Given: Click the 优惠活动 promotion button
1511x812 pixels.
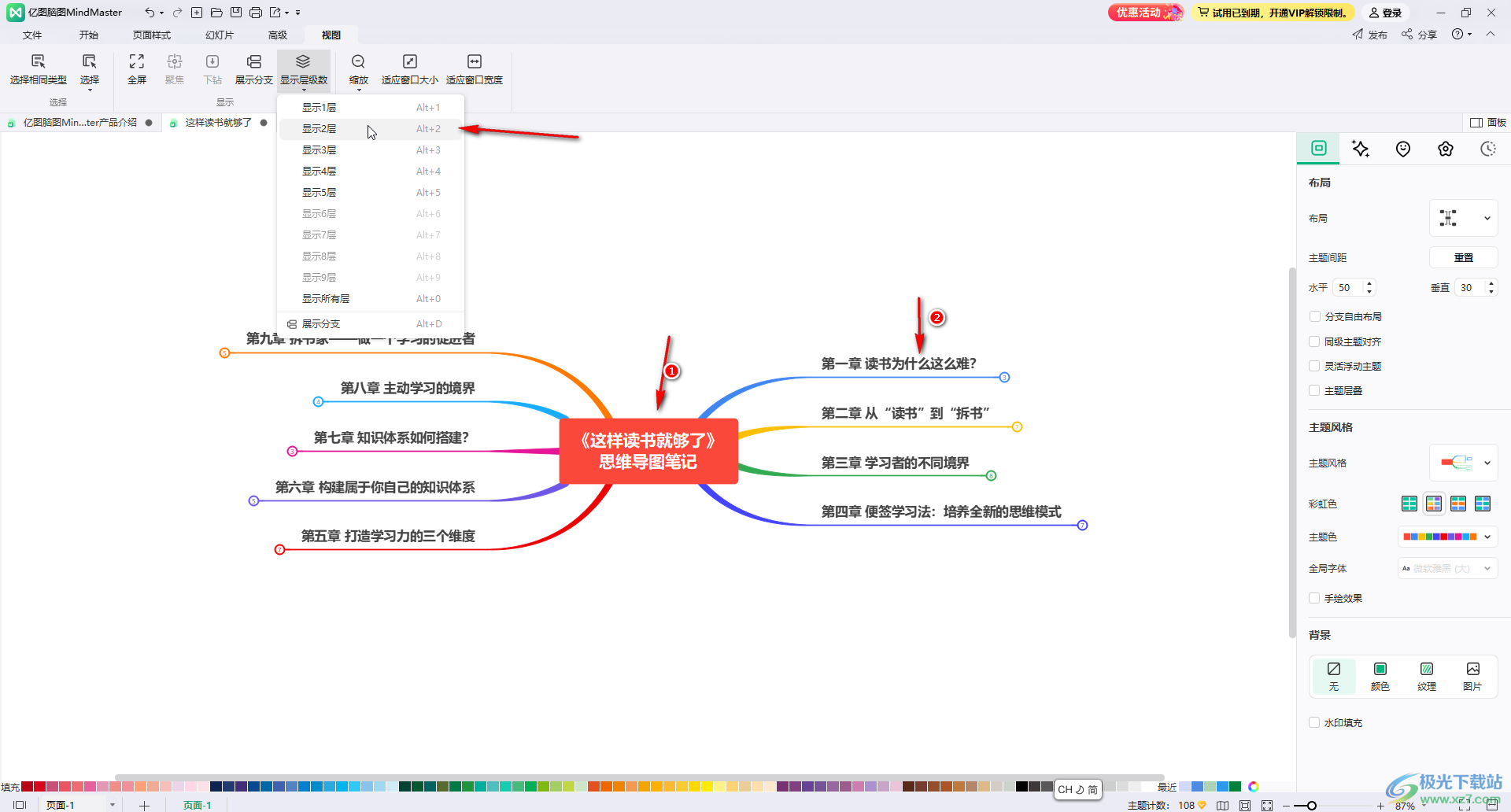Looking at the screenshot, I should coord(1146,13).
